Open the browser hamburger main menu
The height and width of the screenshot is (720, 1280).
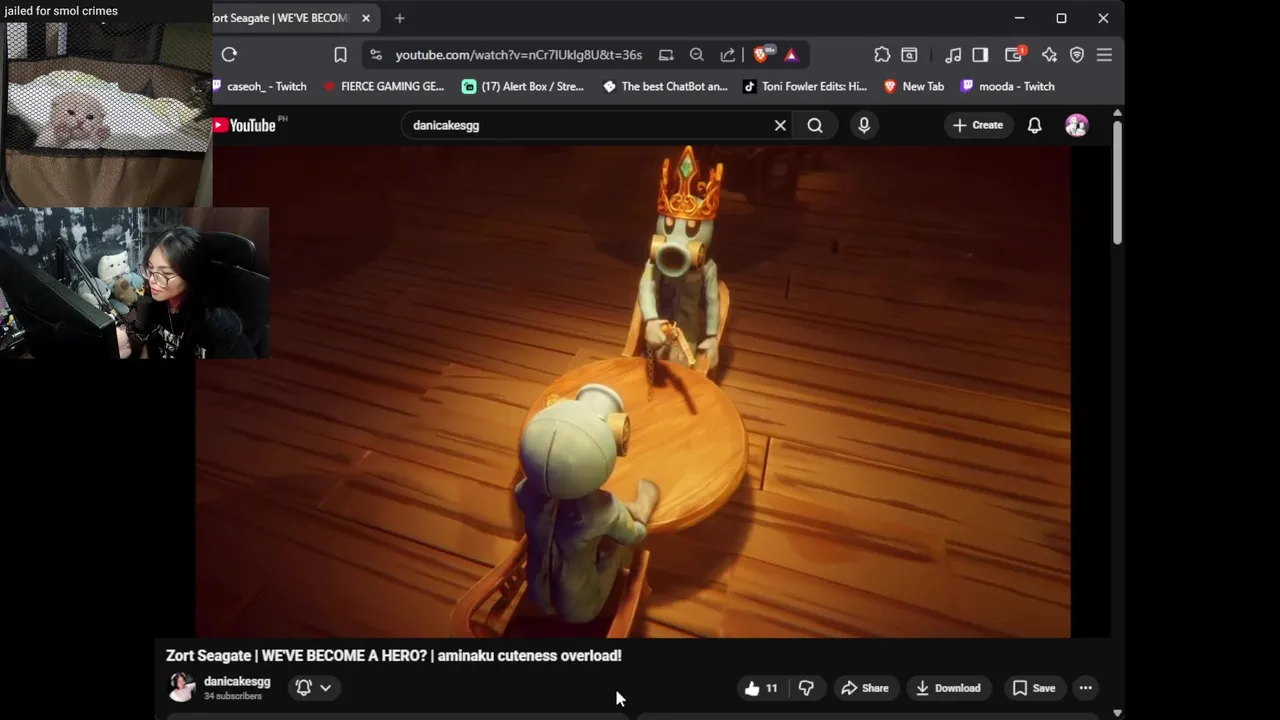(1104, 55)
